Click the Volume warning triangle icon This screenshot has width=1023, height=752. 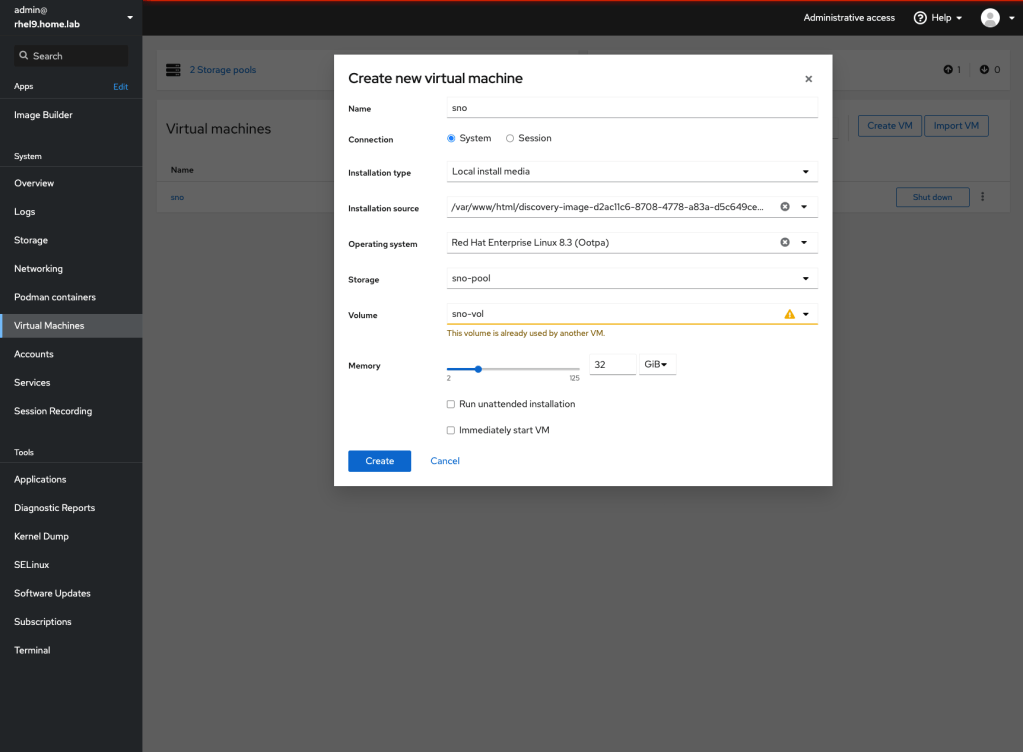click(x=789, y=314)
